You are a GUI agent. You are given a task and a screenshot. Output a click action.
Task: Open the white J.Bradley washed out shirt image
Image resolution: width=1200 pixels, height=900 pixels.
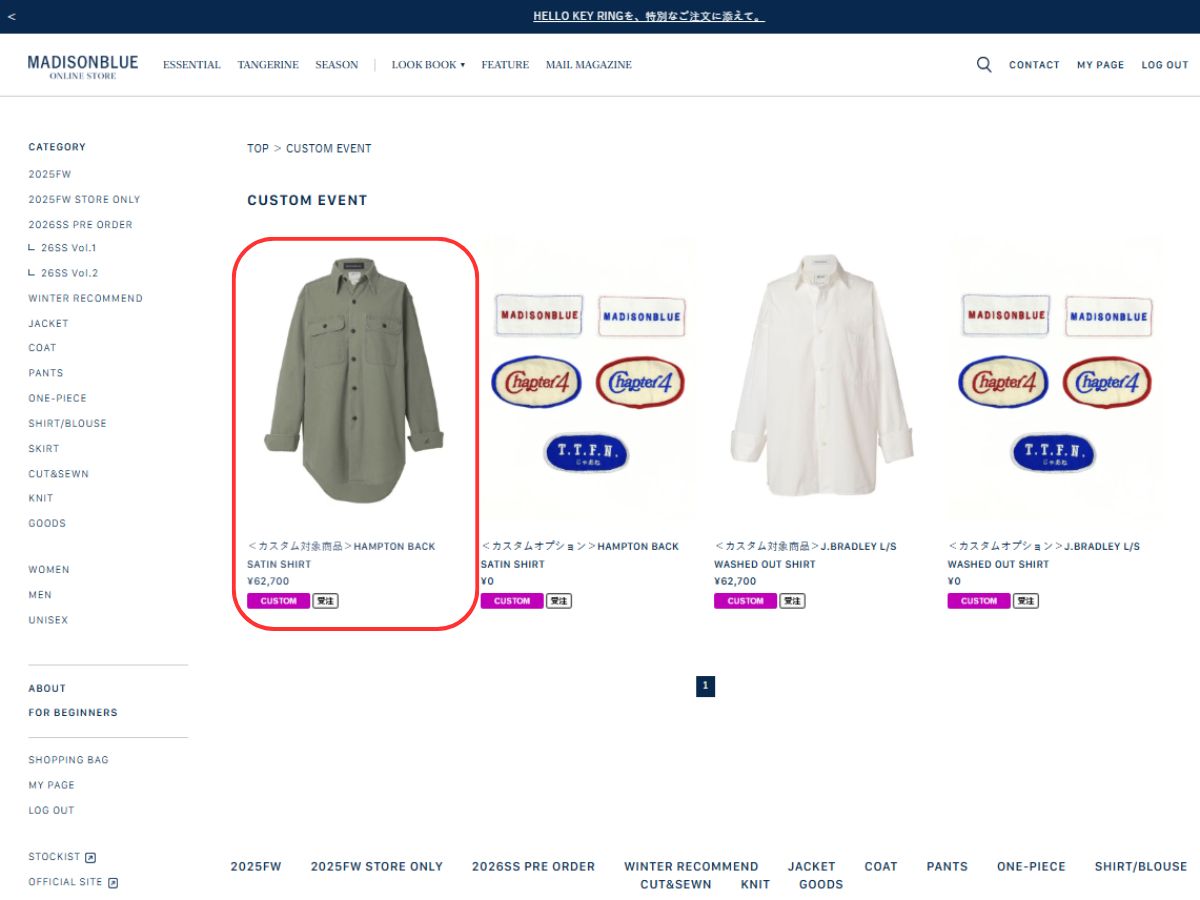pos(822,380)
